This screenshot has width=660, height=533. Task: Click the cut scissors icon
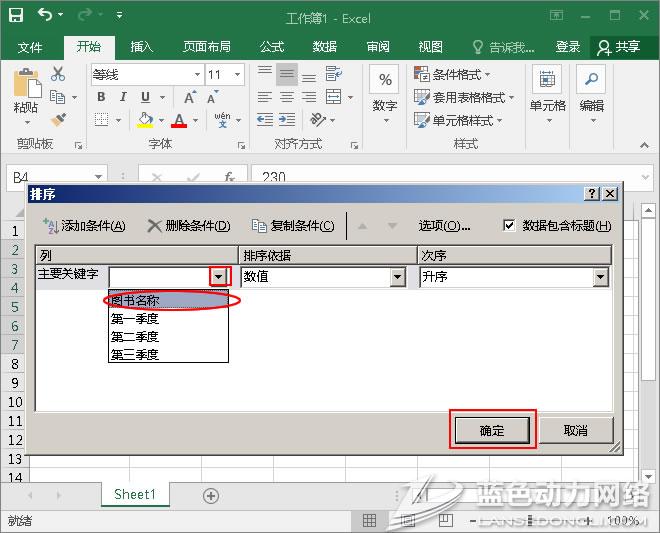pos(57,74)
